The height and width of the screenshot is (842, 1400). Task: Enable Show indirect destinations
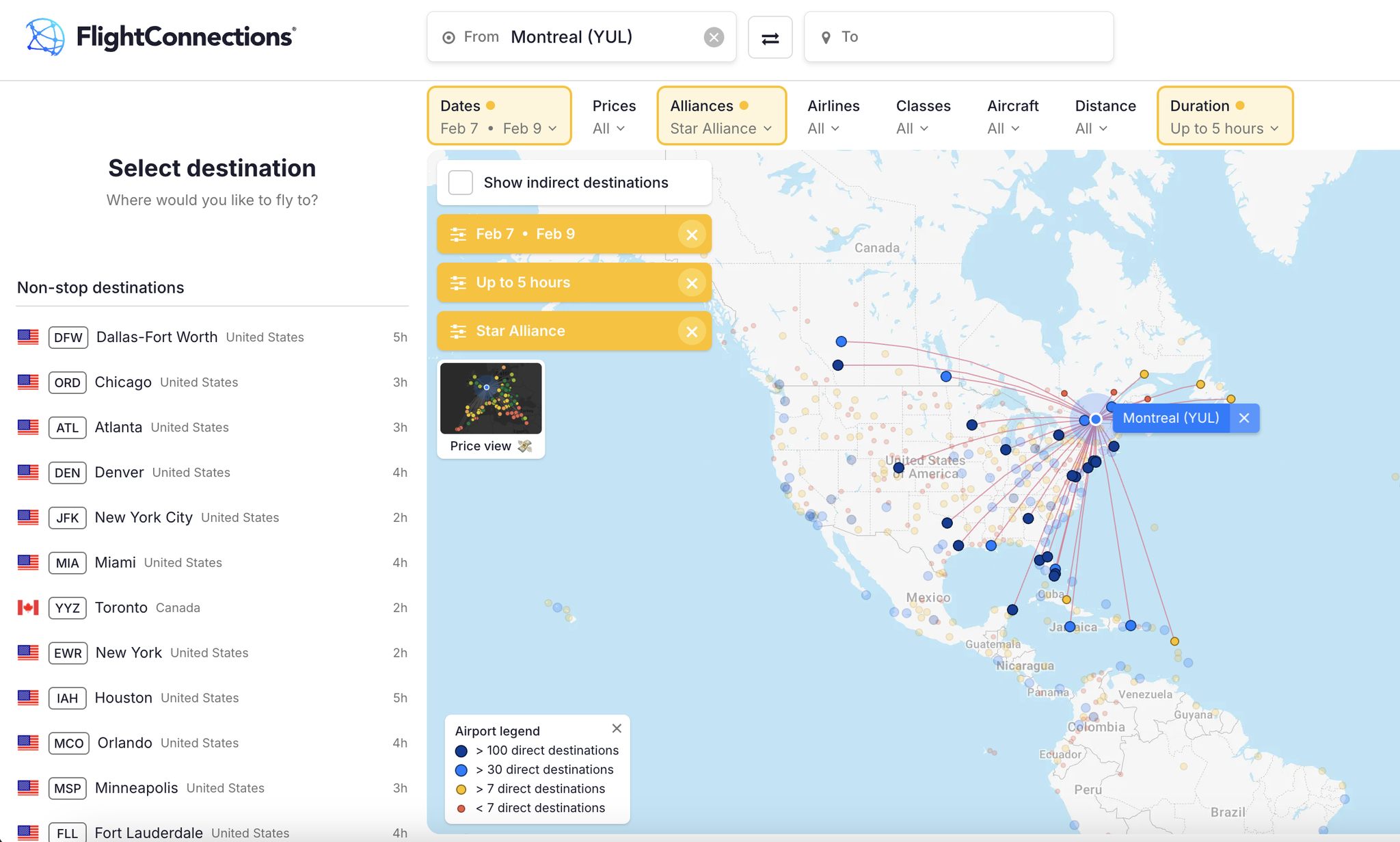coord(461,182)
